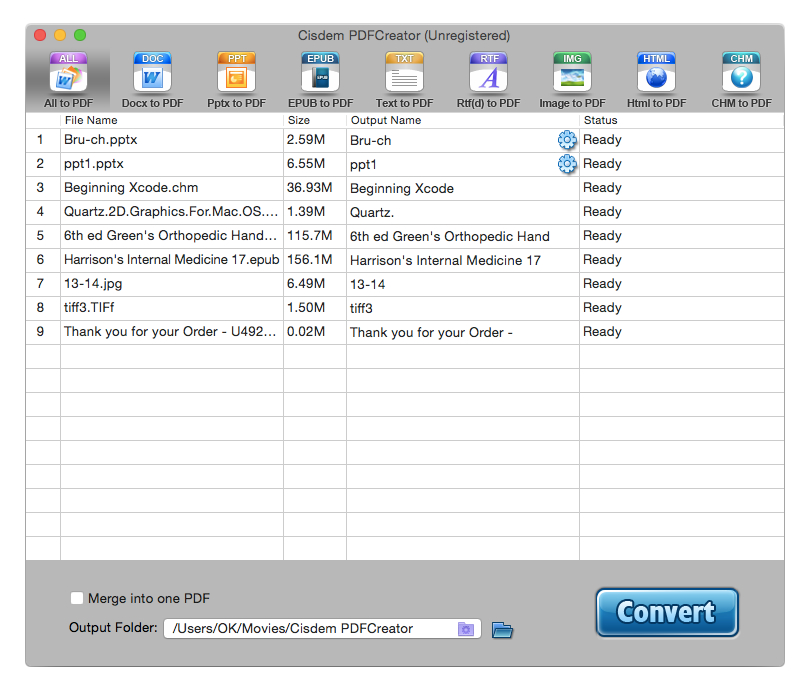Select the ppt1.pptx file name
Viewport: 812px width, 692px height.
(x=94, y=164)
